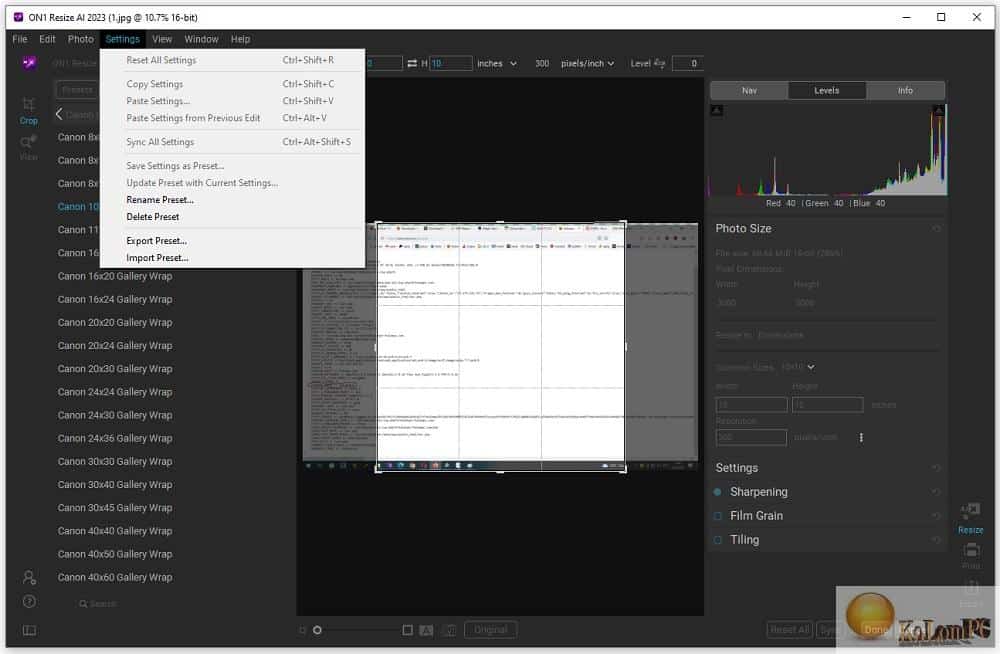Image resolution: width=1000 pixels, height=654 pixels.
Task: Click the Original preview button
Action: pos(490,630)
